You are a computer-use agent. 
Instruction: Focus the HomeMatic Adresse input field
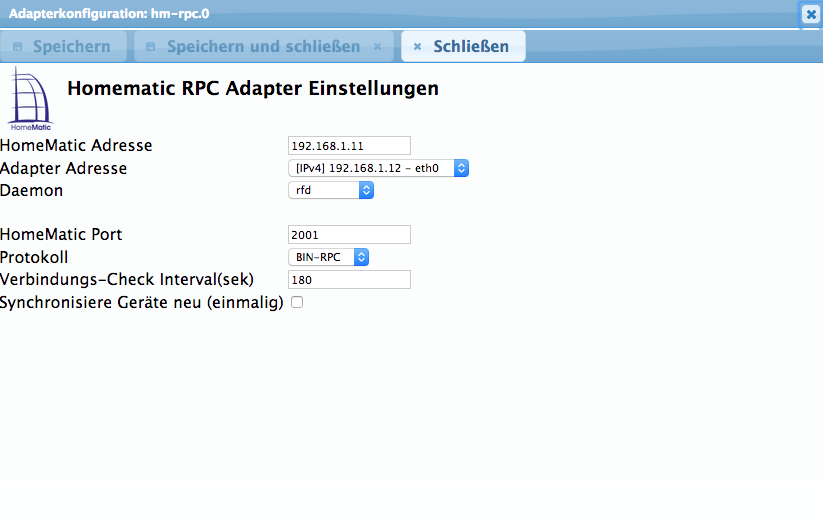(350, 145)
